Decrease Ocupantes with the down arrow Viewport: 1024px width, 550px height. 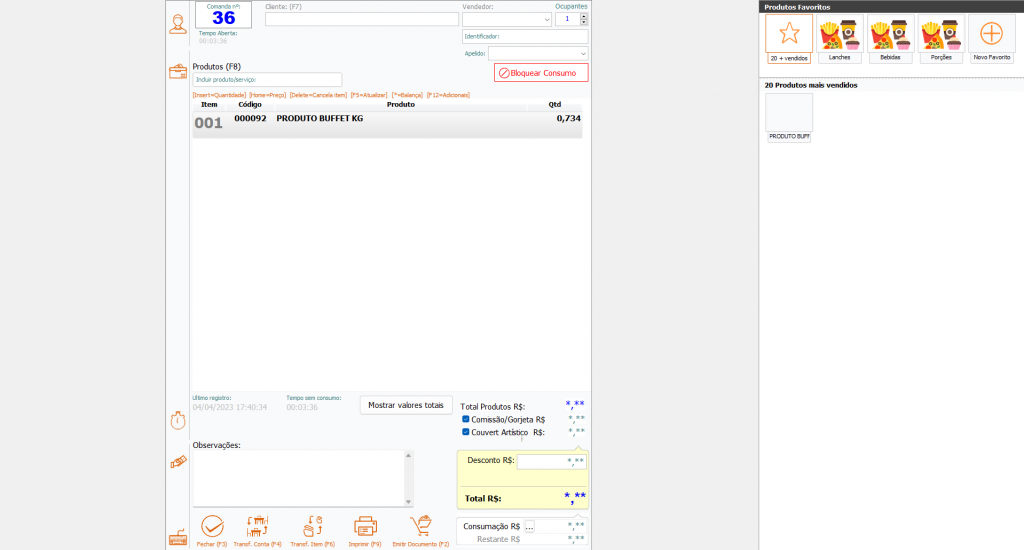point(584,23)
